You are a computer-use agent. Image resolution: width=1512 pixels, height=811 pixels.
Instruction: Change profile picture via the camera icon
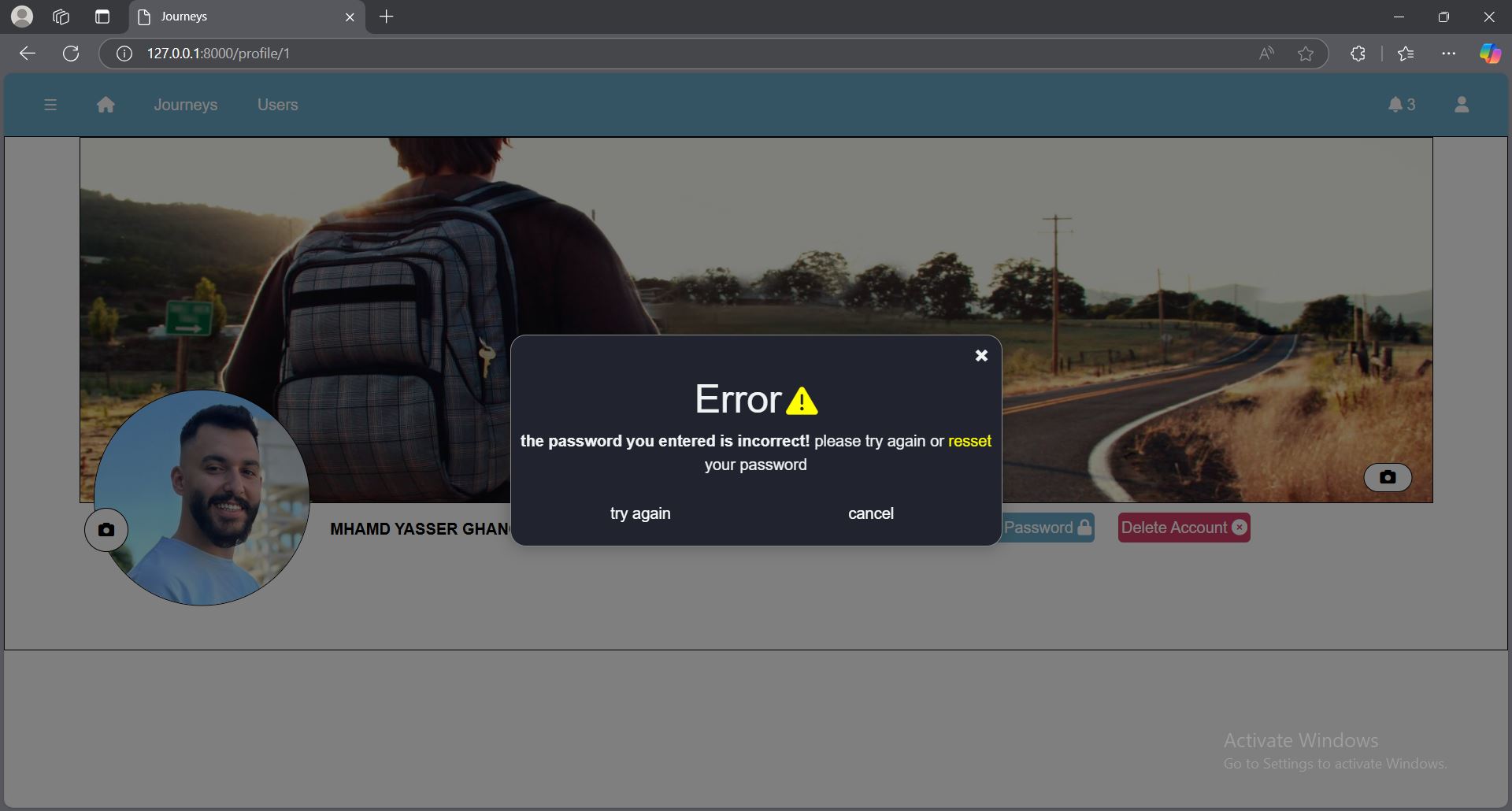[x=106, y=530]
